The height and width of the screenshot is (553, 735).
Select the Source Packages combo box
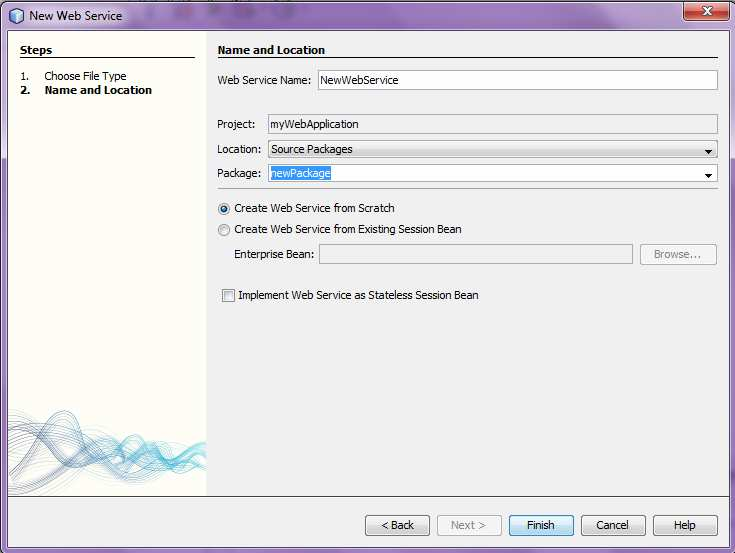[493, 149]
